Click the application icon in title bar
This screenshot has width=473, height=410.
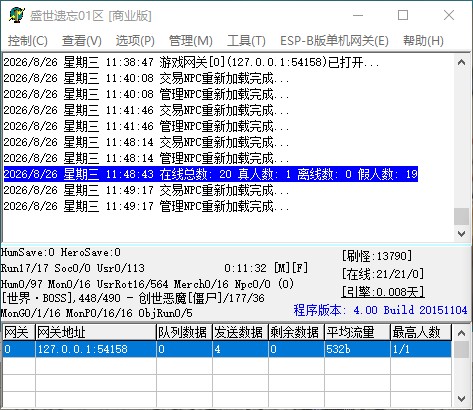[17, 15]
